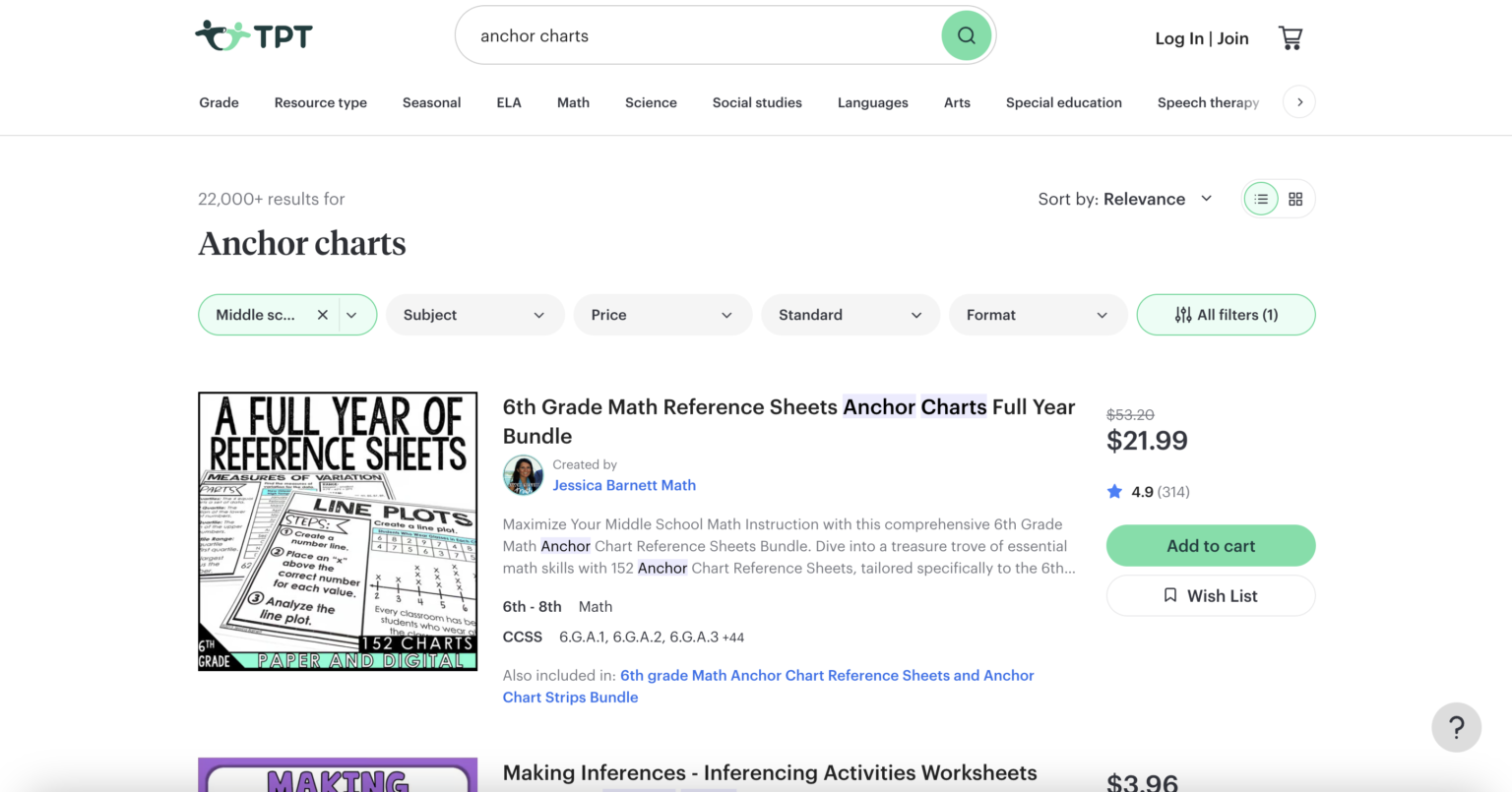Browse the Special education category

[1064, 102]
